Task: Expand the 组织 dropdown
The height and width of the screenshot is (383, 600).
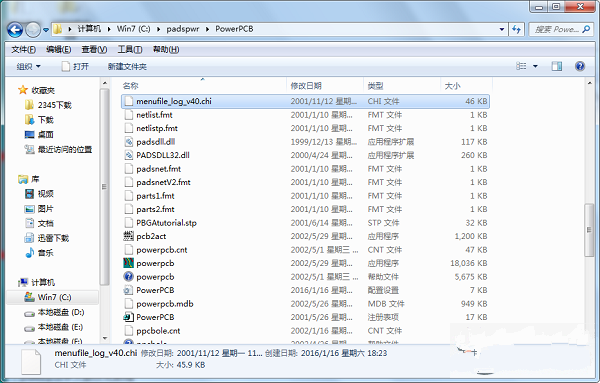Action: click(29, 67)
